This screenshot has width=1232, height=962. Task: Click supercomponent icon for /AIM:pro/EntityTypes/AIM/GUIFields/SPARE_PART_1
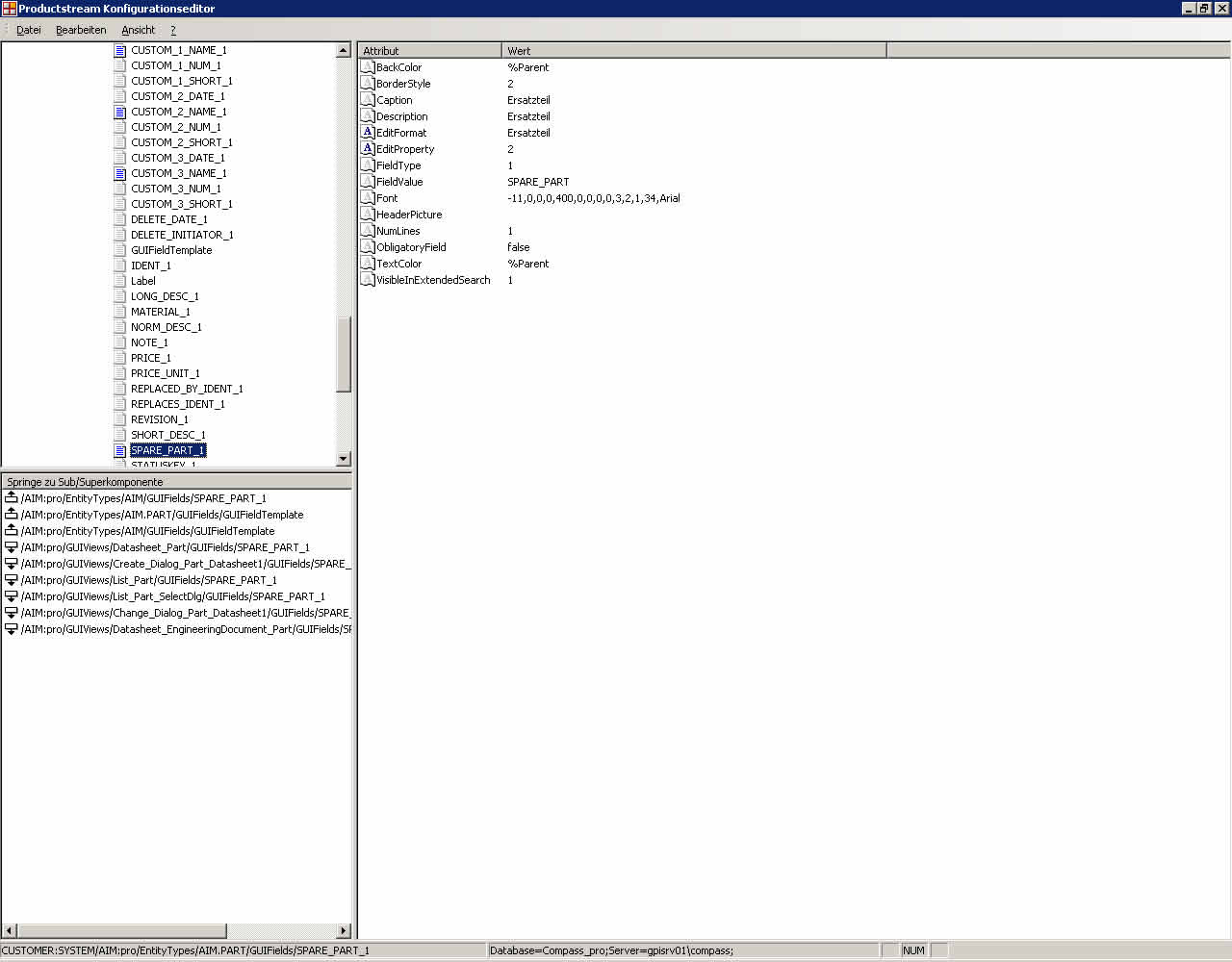12,498
